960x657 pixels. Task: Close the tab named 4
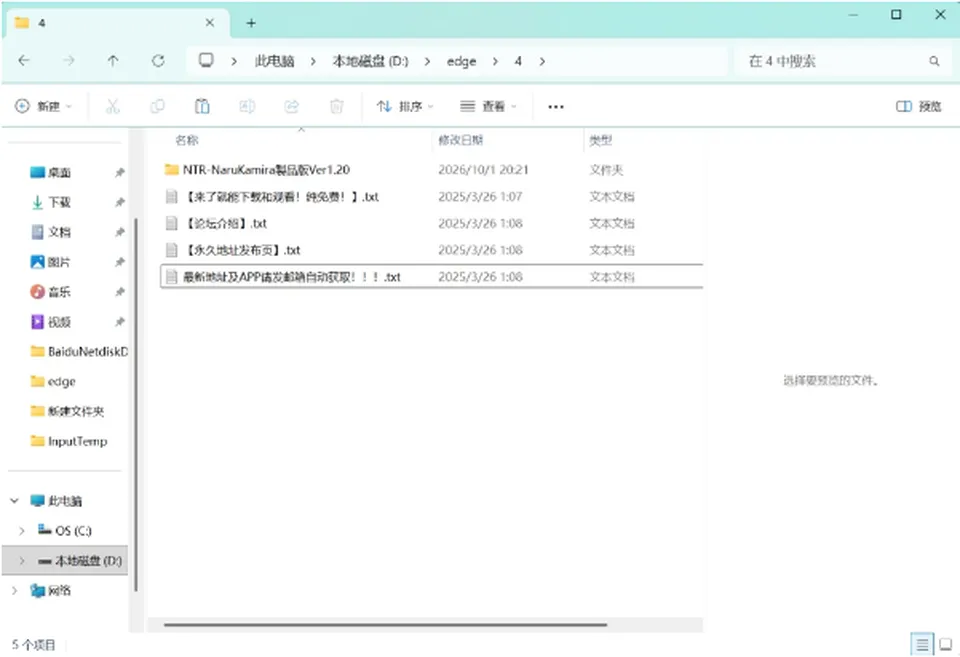pos(210,23)
